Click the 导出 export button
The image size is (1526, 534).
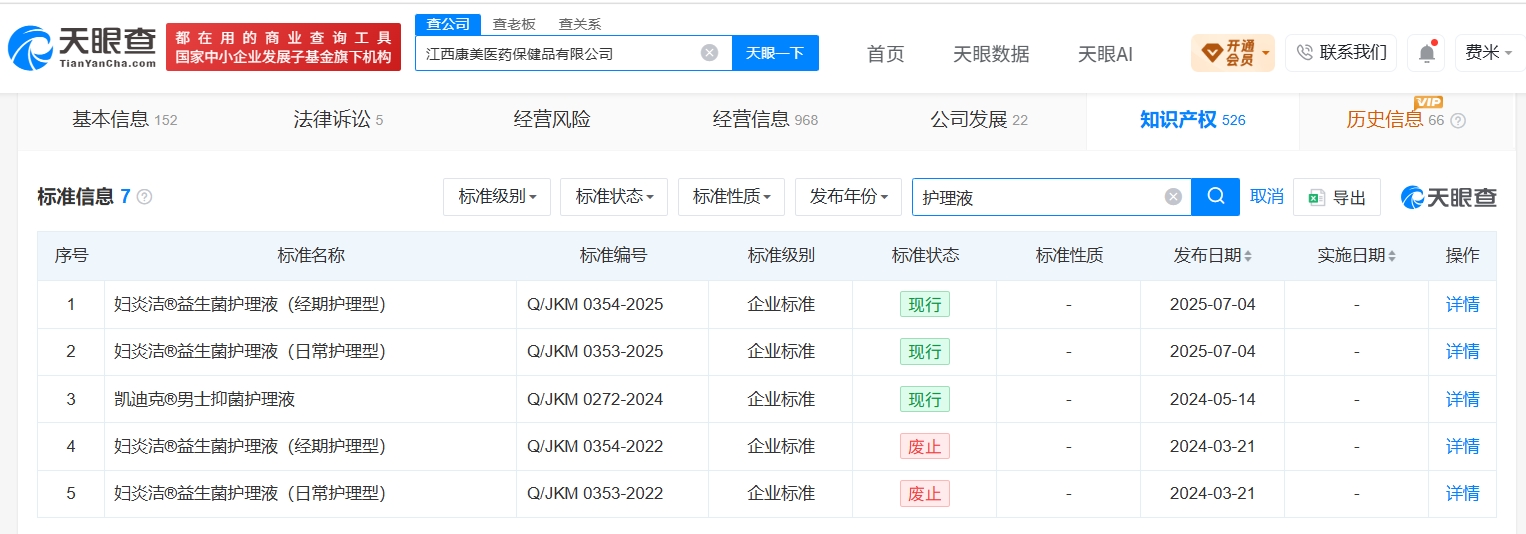tap(1337, 197)
